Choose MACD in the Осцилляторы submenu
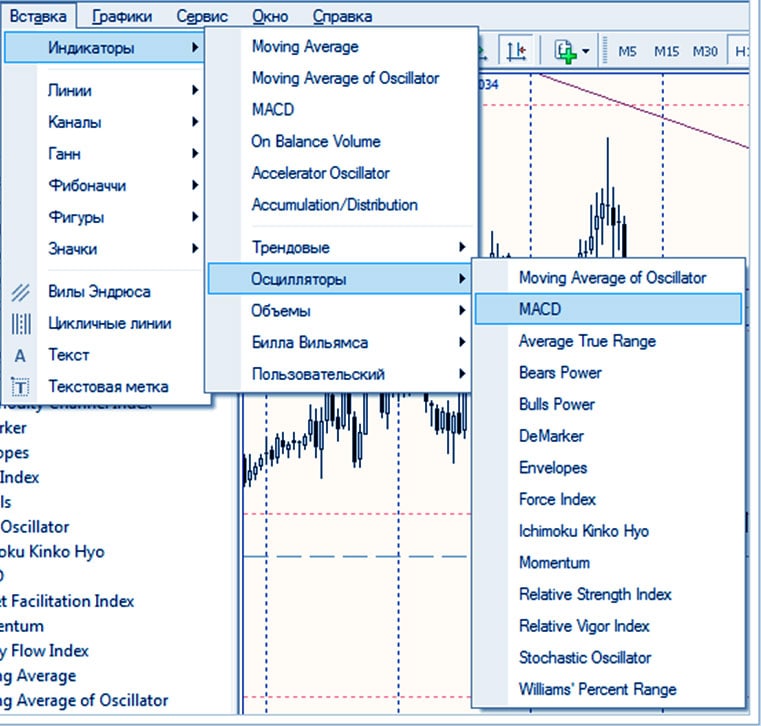Image resolution: width=761 pixels, height=726 pixels. [608, 310]
